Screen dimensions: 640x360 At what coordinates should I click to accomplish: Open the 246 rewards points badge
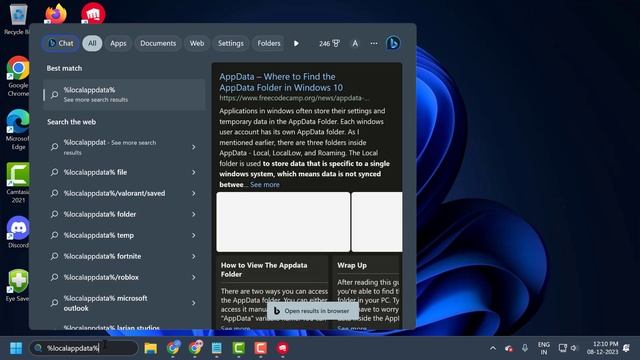click(329, 43)
